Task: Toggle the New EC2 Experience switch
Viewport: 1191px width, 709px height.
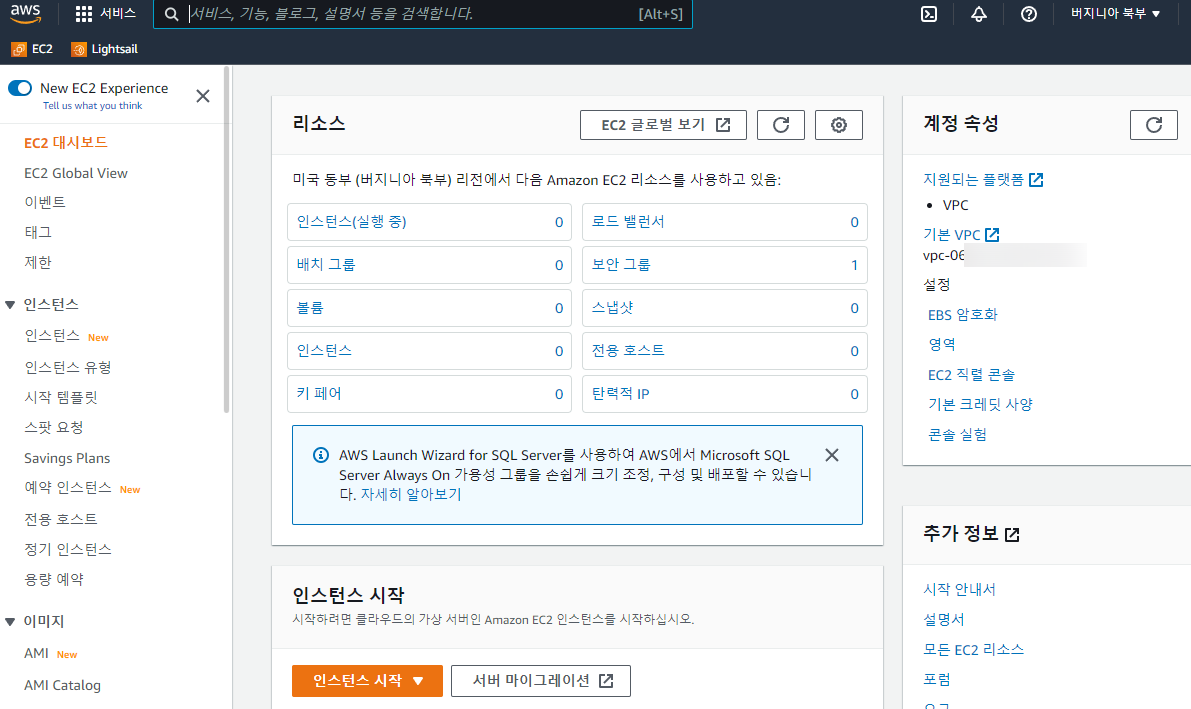Action: click(20, 88)
